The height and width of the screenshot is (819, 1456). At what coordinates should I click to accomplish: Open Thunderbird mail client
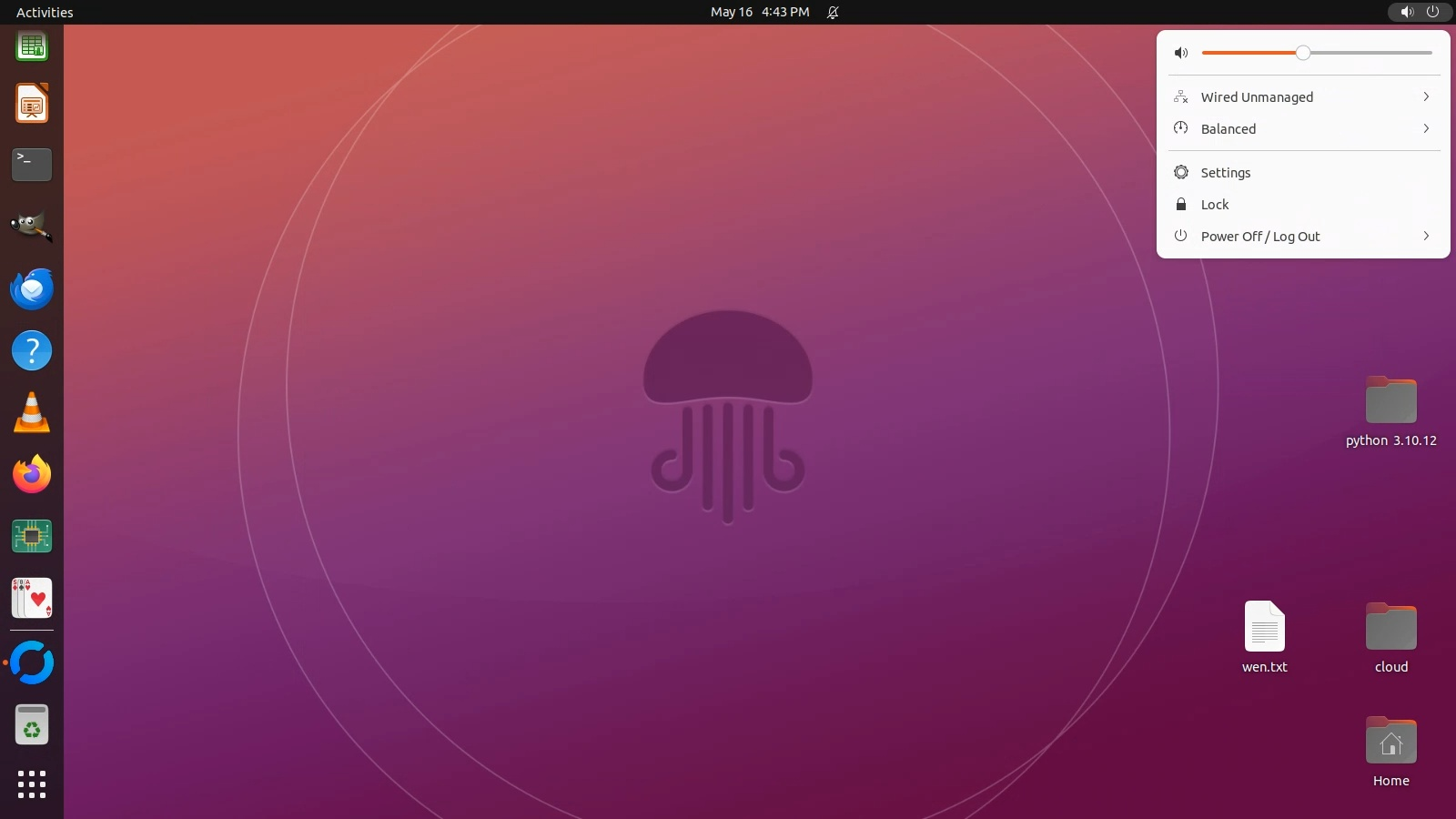(32, 289)
